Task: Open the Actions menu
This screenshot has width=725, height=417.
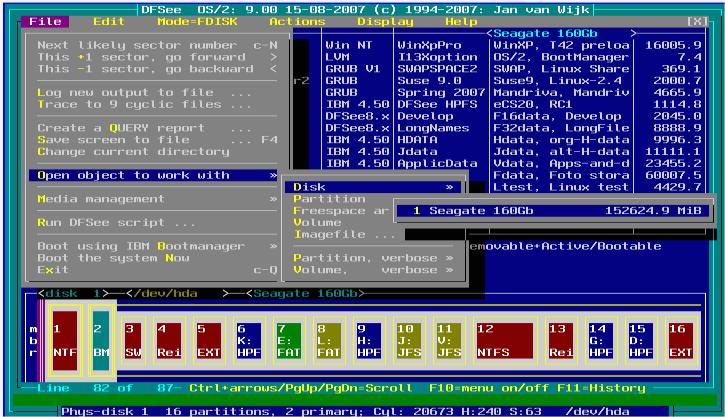Action: 297,22
